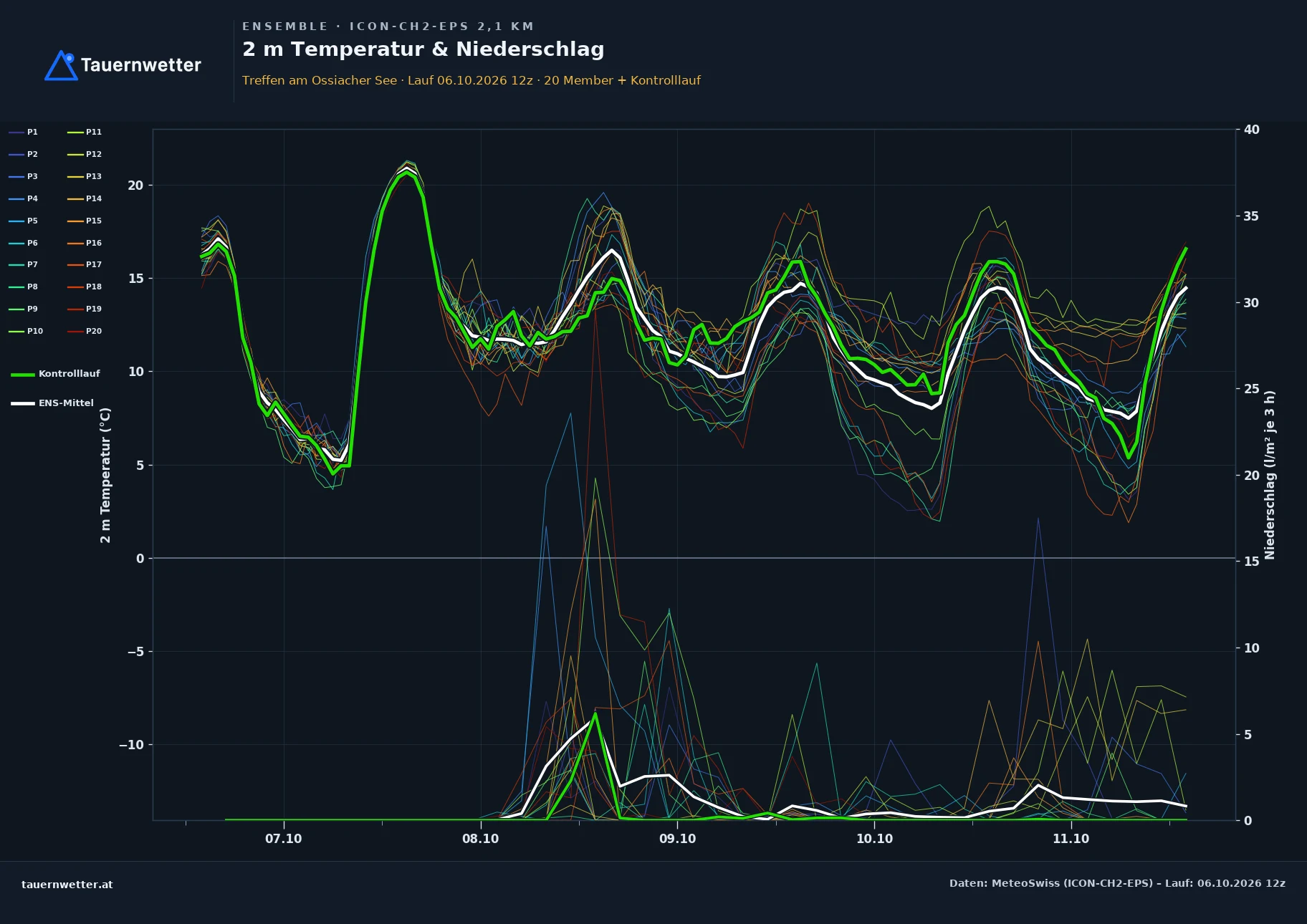Click the 07.10 date axis label

(x=284, y=839)
